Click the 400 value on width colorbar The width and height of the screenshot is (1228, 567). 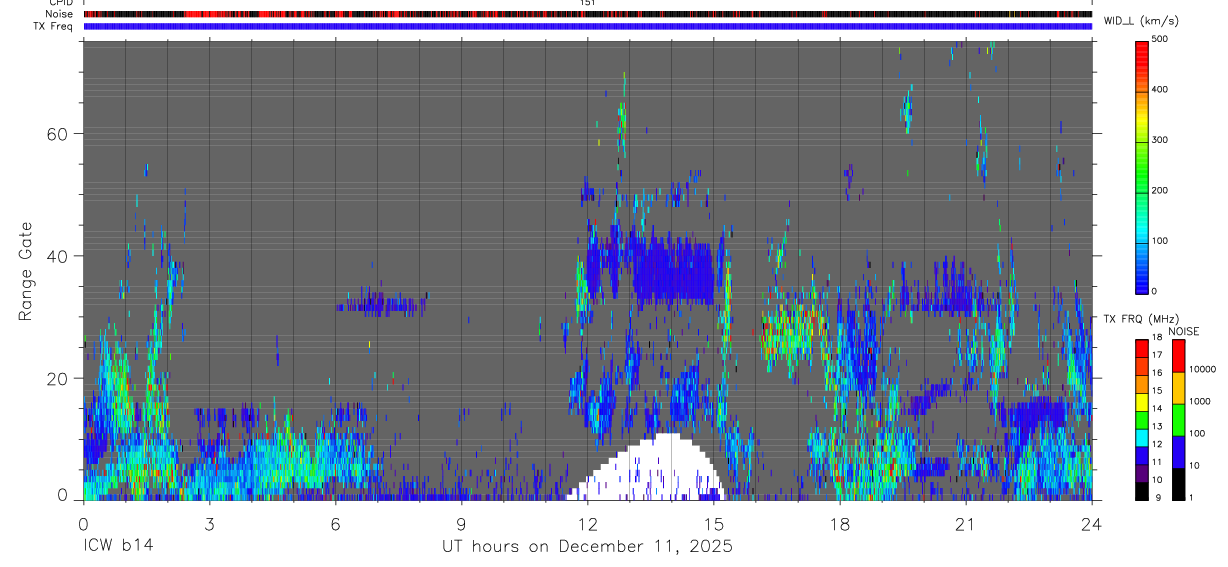[x=1162, y=90]
